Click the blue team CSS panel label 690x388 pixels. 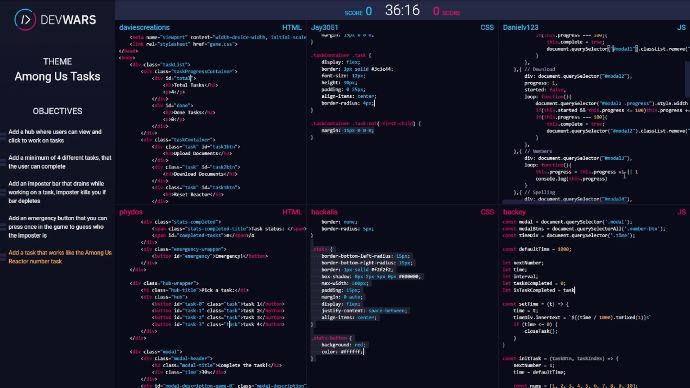click(x=487, y=27)
